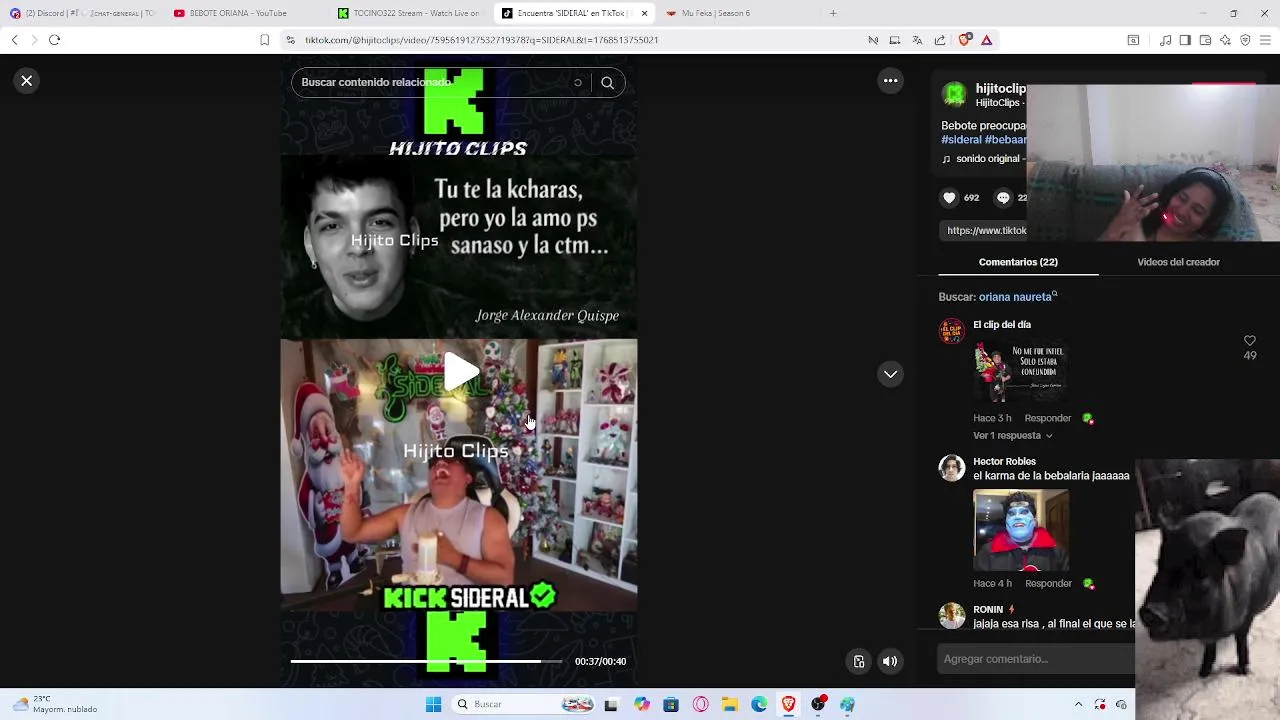Switch to 'Videos del creador' tab
This screenshot has height=720, width=1280.
(1178, 262)
